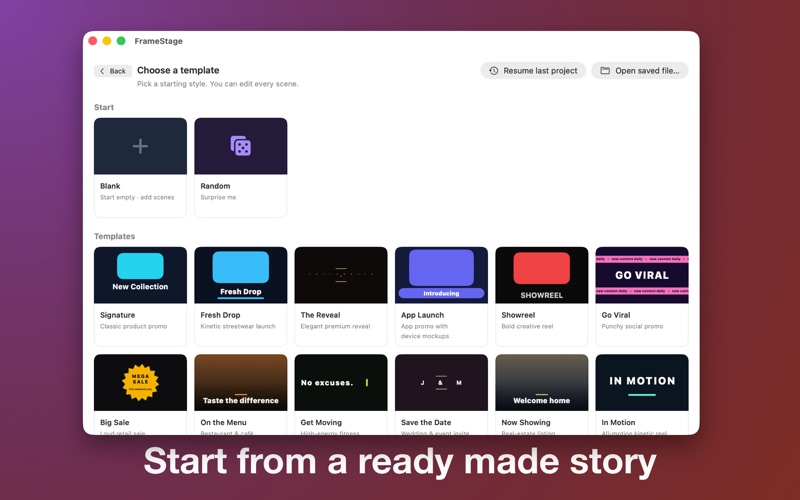
Task: Click 'Start empty · add scenes' description
Action: [137, 197]
